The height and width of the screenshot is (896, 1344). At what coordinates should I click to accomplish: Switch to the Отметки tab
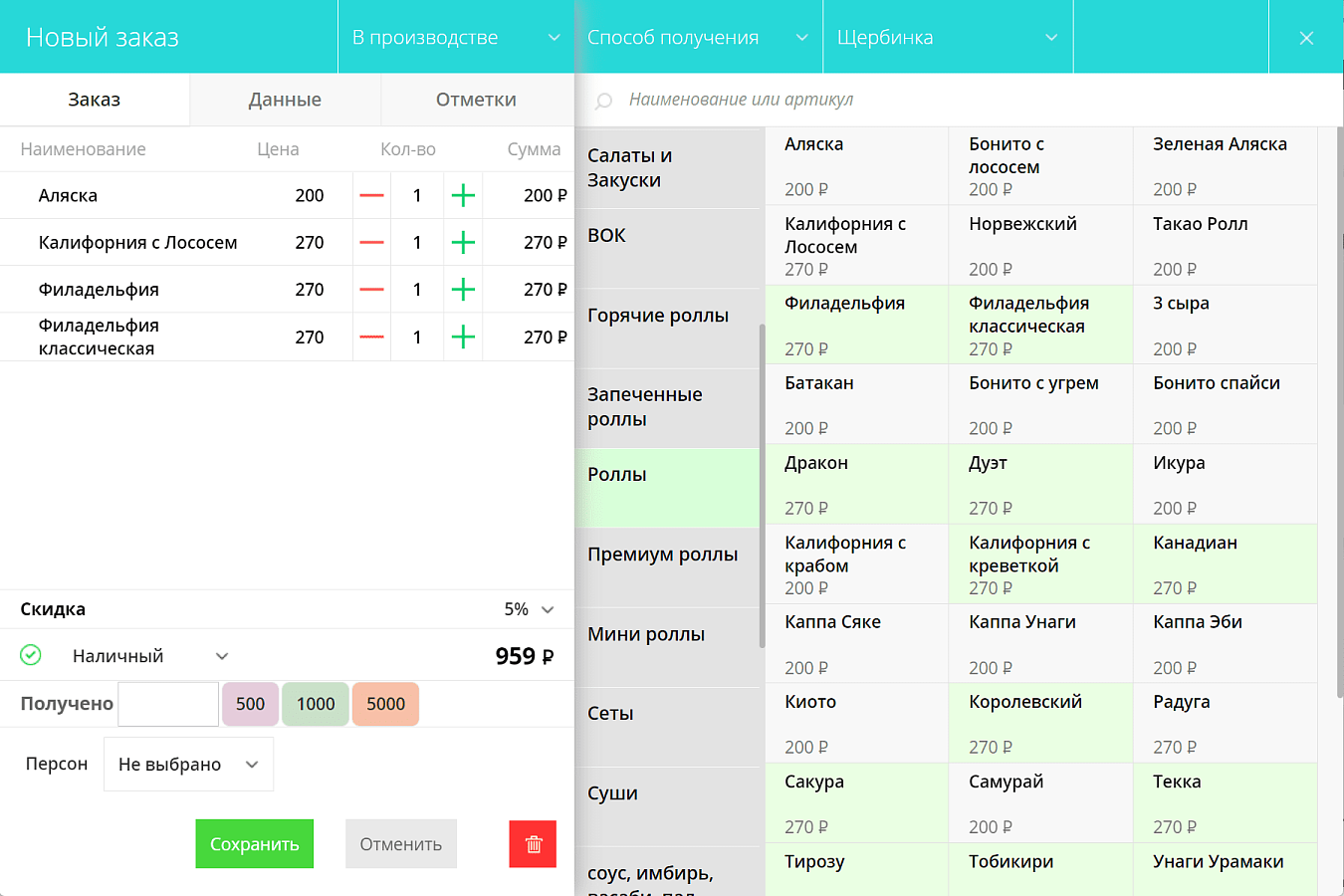[x=476, y=100]
